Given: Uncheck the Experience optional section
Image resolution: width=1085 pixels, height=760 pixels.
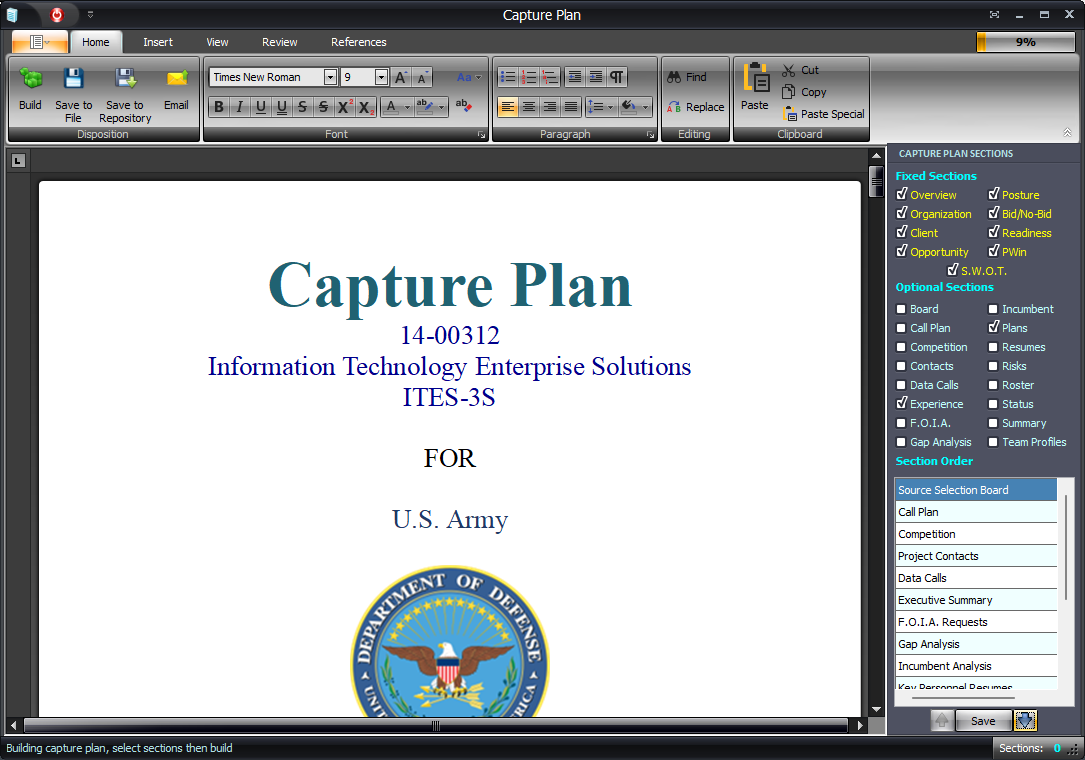Looking at the screenshot, I should (x=901, y=403).
